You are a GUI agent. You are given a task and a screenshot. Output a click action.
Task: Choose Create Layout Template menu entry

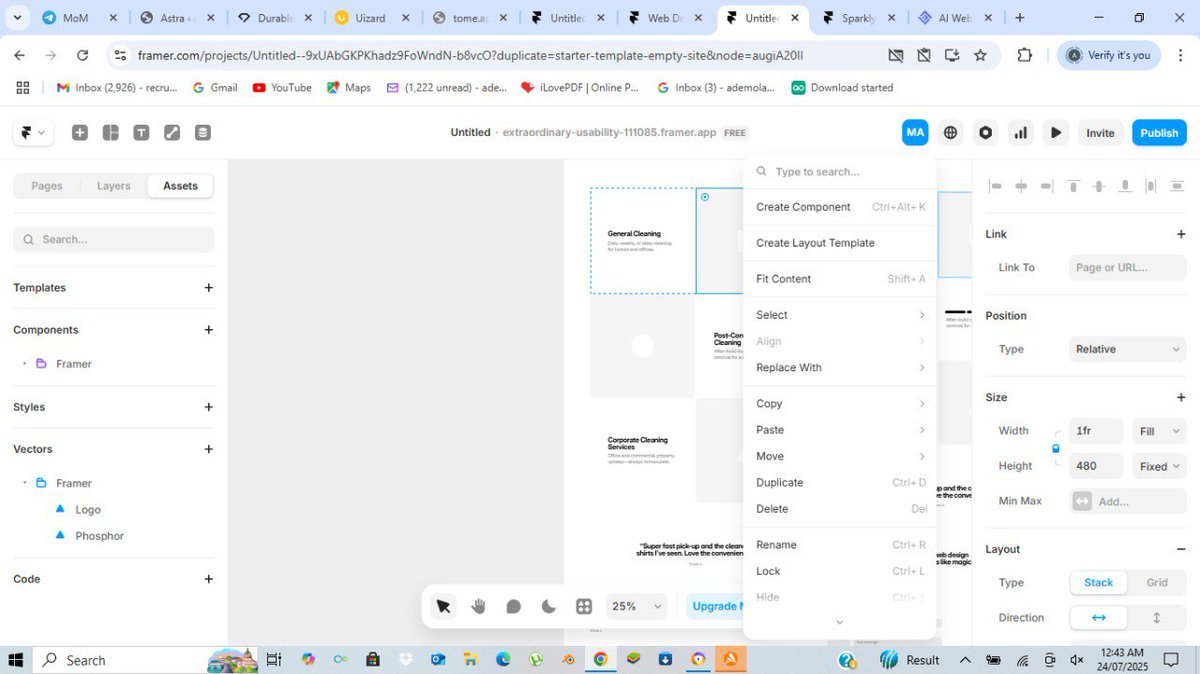point(840,243)
